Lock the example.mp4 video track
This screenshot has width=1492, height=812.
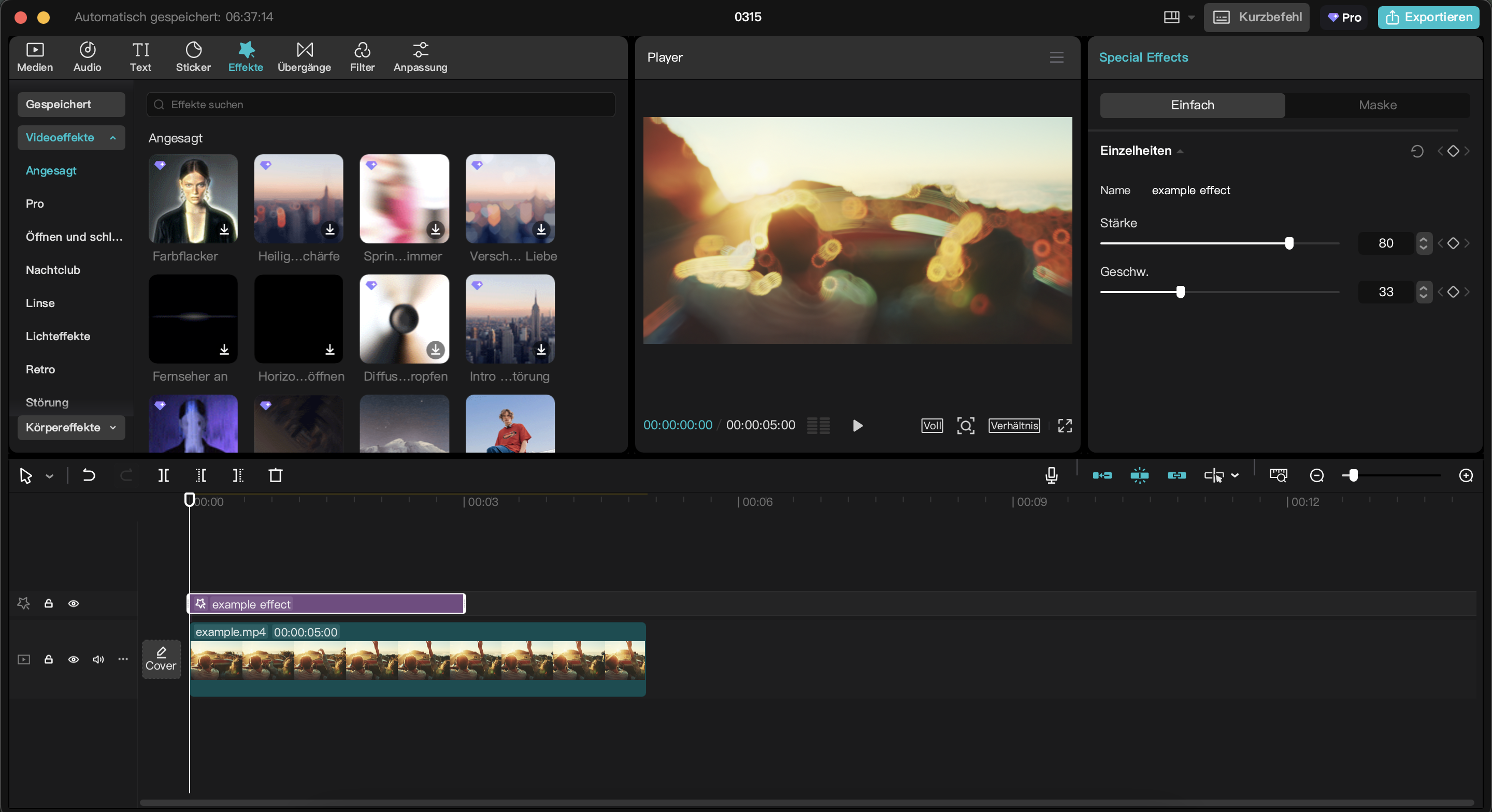coord(49,659)
